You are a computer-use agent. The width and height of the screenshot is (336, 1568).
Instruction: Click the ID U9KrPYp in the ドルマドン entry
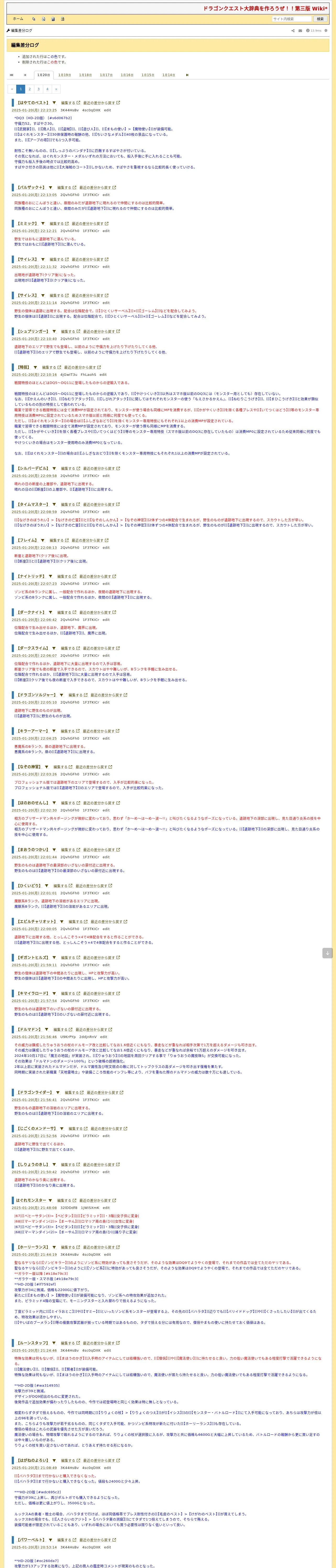click(68, 1037)
